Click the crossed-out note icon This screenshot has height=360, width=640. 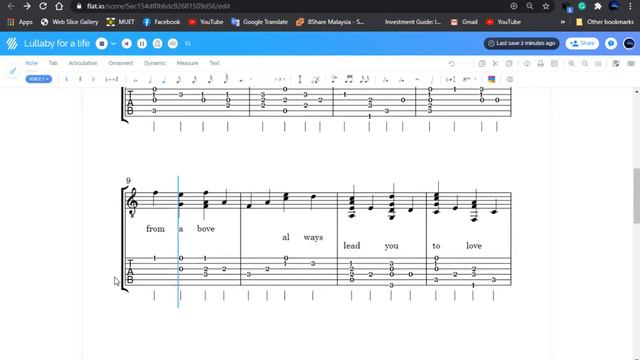pos(316,79)
